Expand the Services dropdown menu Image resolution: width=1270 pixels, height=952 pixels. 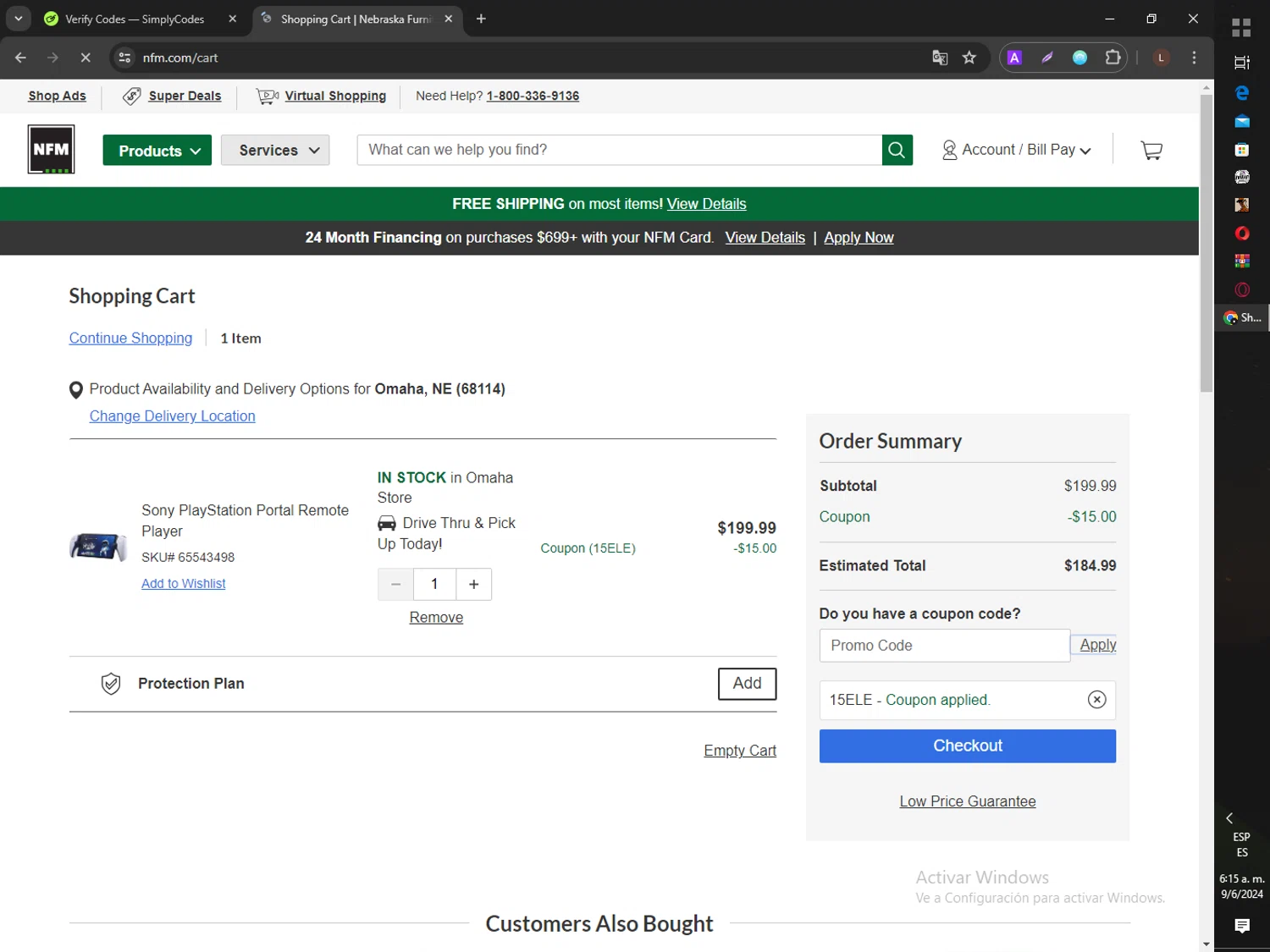tap(275, 151)
